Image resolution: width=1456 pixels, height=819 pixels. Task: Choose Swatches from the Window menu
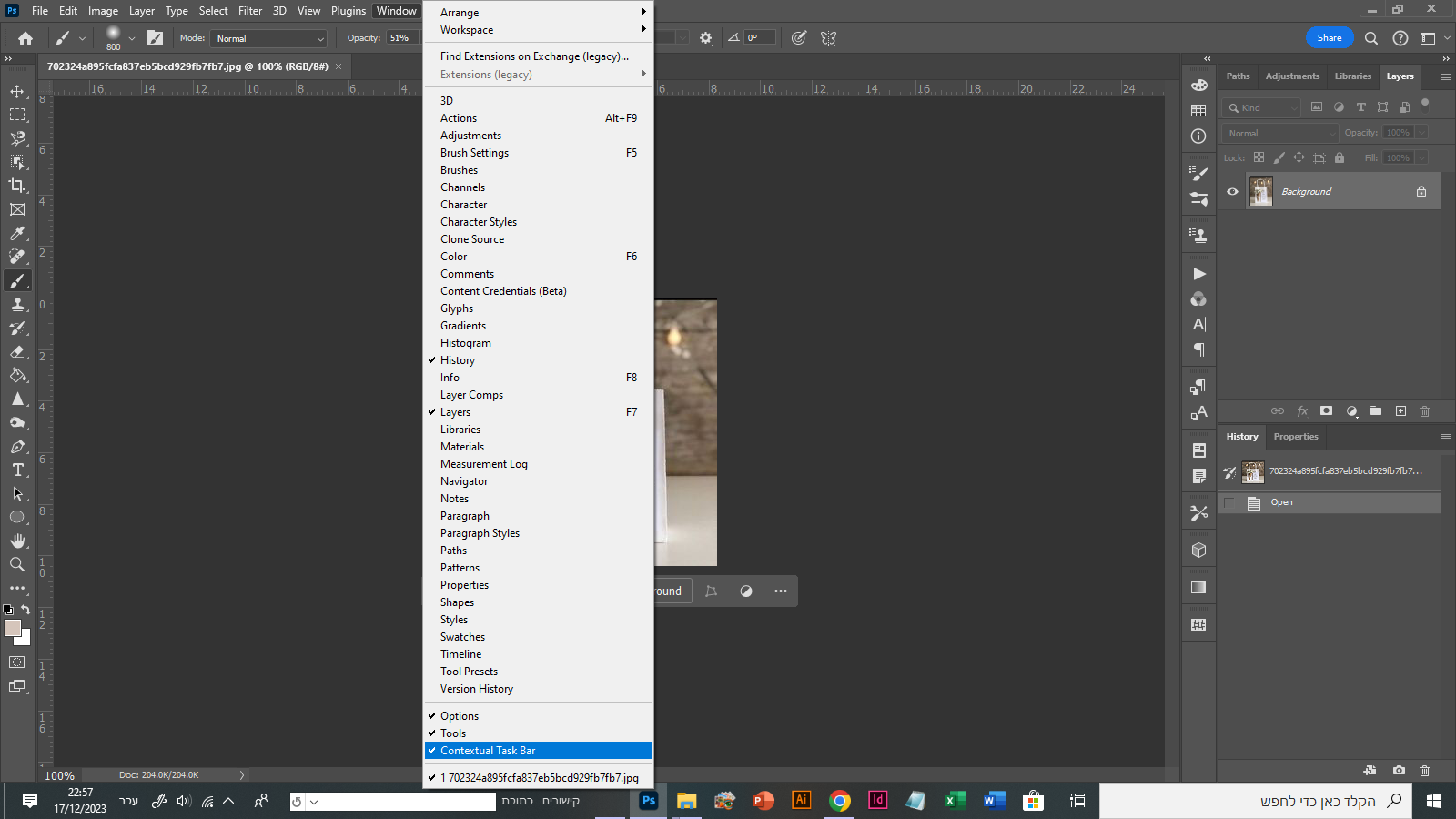[x=462, y=637]
